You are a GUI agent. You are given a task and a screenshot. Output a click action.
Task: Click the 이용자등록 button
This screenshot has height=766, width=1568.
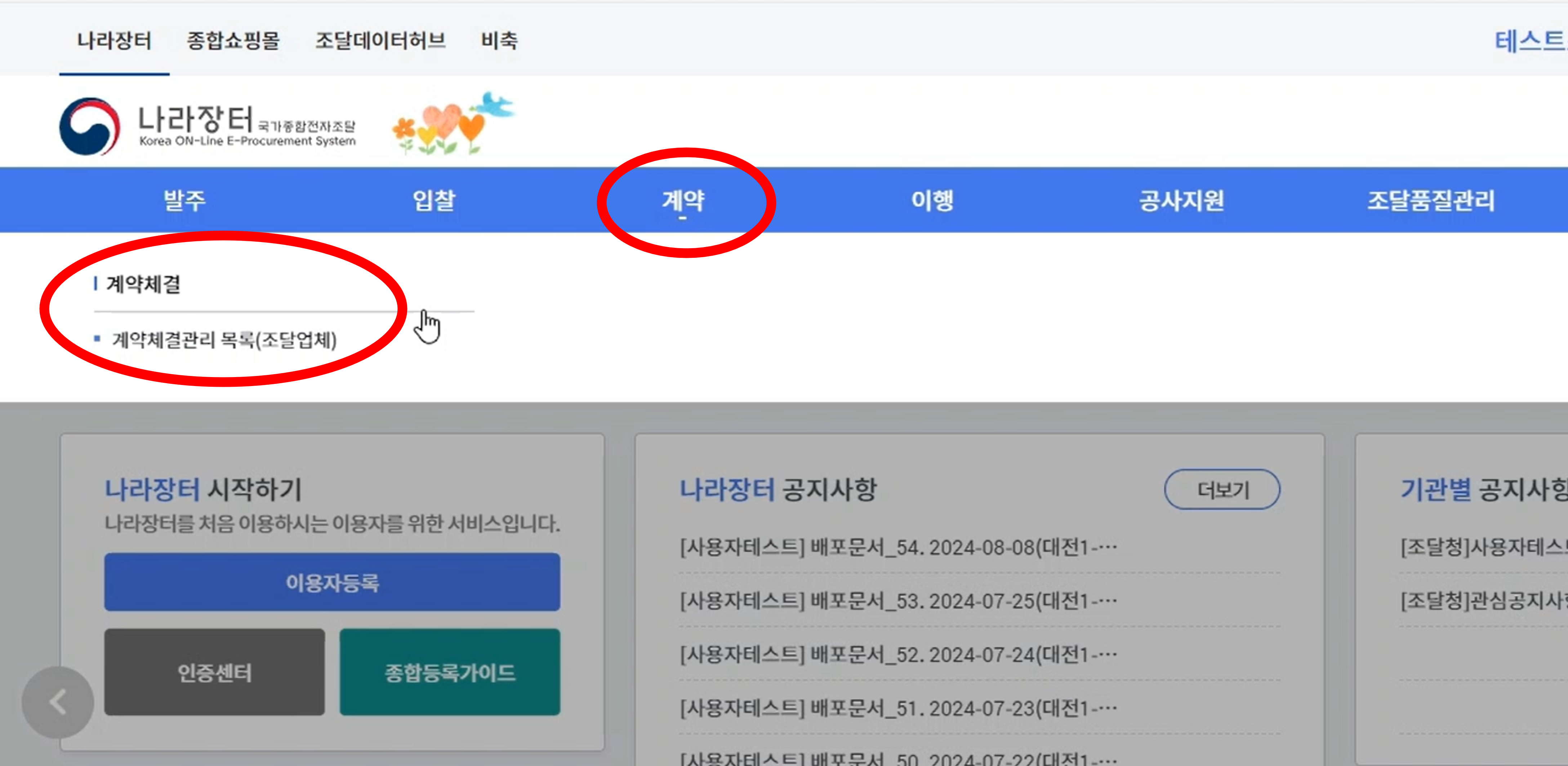pyautogui.click(x=332, y=582)
